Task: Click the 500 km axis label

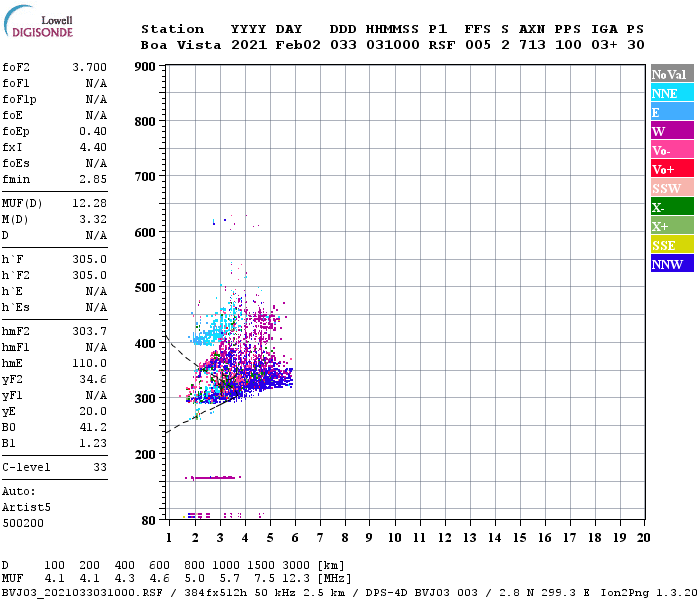Action: pyautogui.click(x=145, y=287)
